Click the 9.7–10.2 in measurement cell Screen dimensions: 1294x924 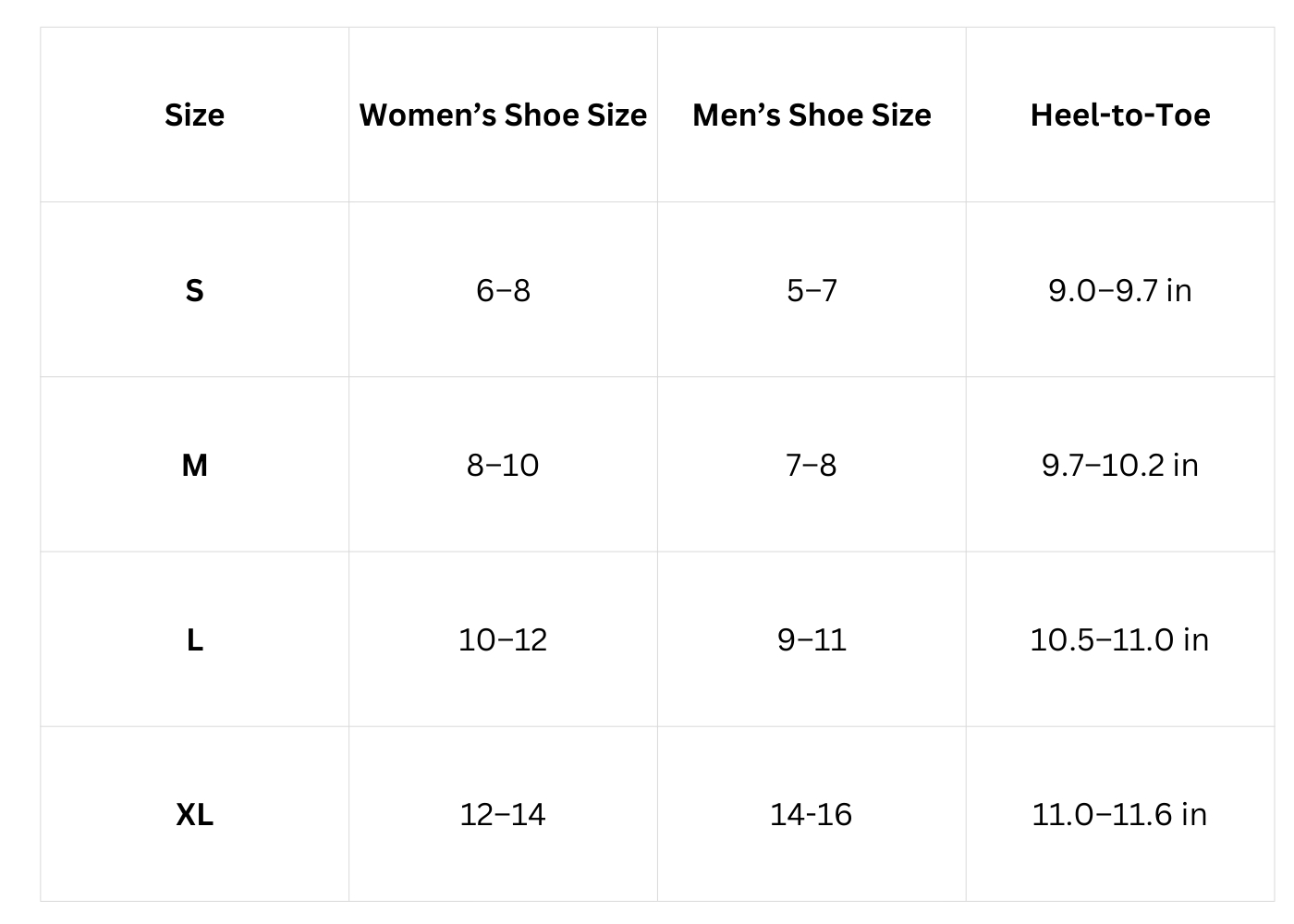[x=1120, y=465]
